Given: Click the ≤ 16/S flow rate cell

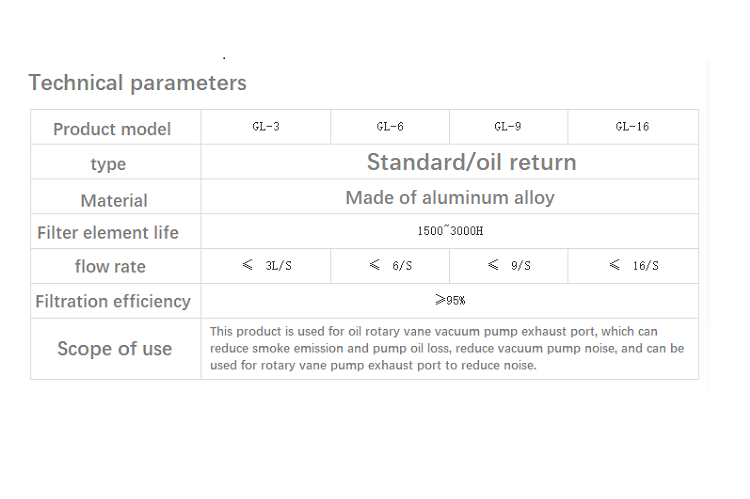Looking at the screenshot, I should point(633,266).
